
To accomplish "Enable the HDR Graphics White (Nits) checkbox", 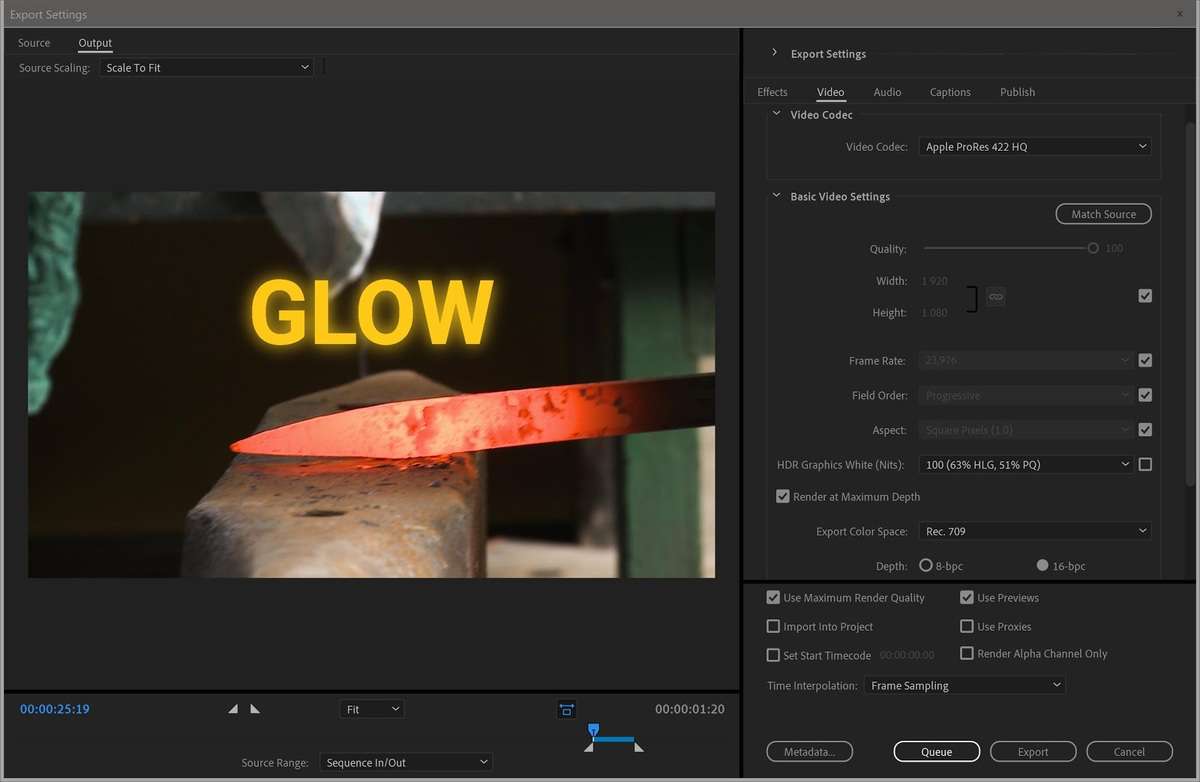I will 1145,464.
